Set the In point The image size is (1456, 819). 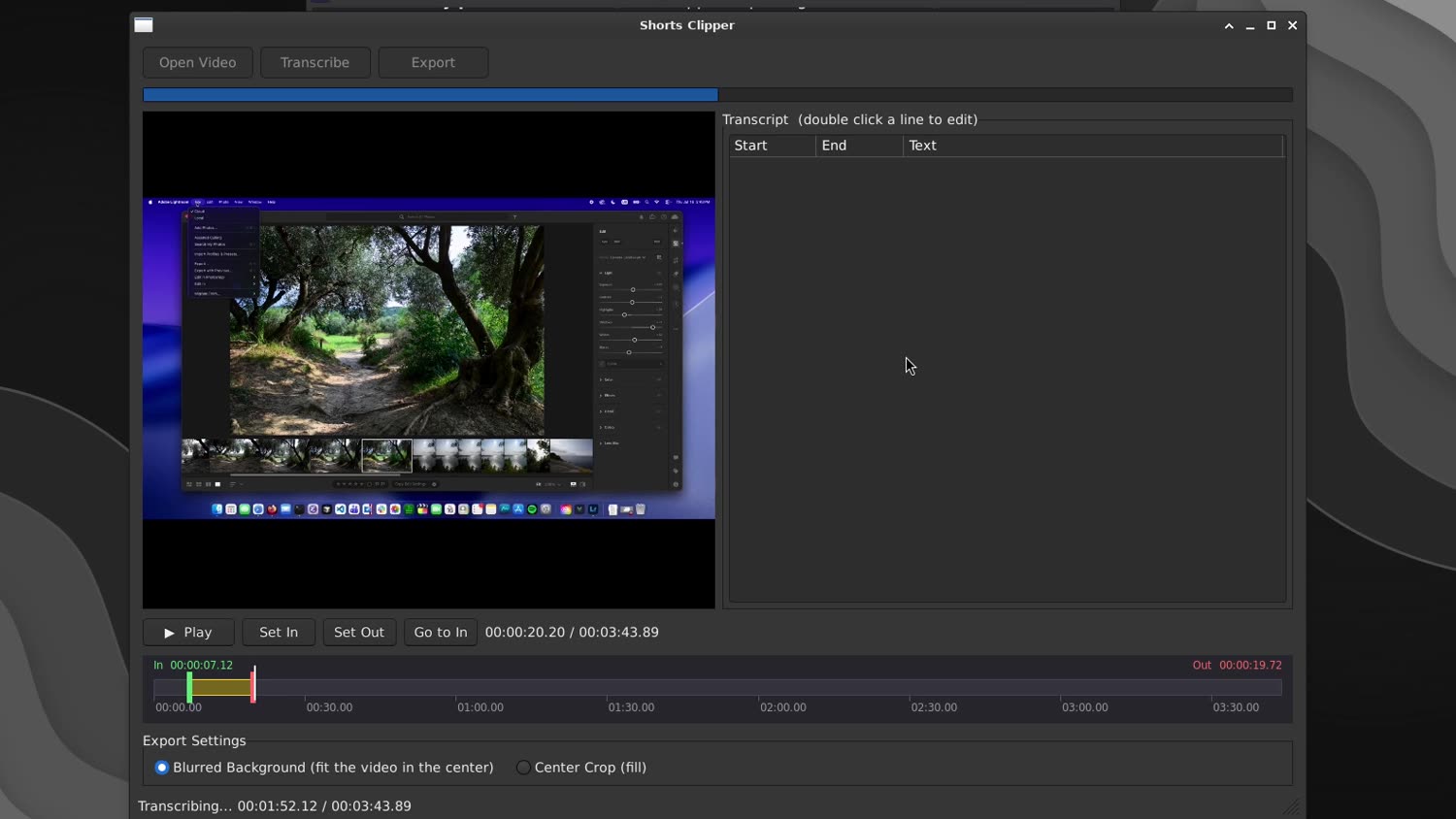(x=279, y=632)
